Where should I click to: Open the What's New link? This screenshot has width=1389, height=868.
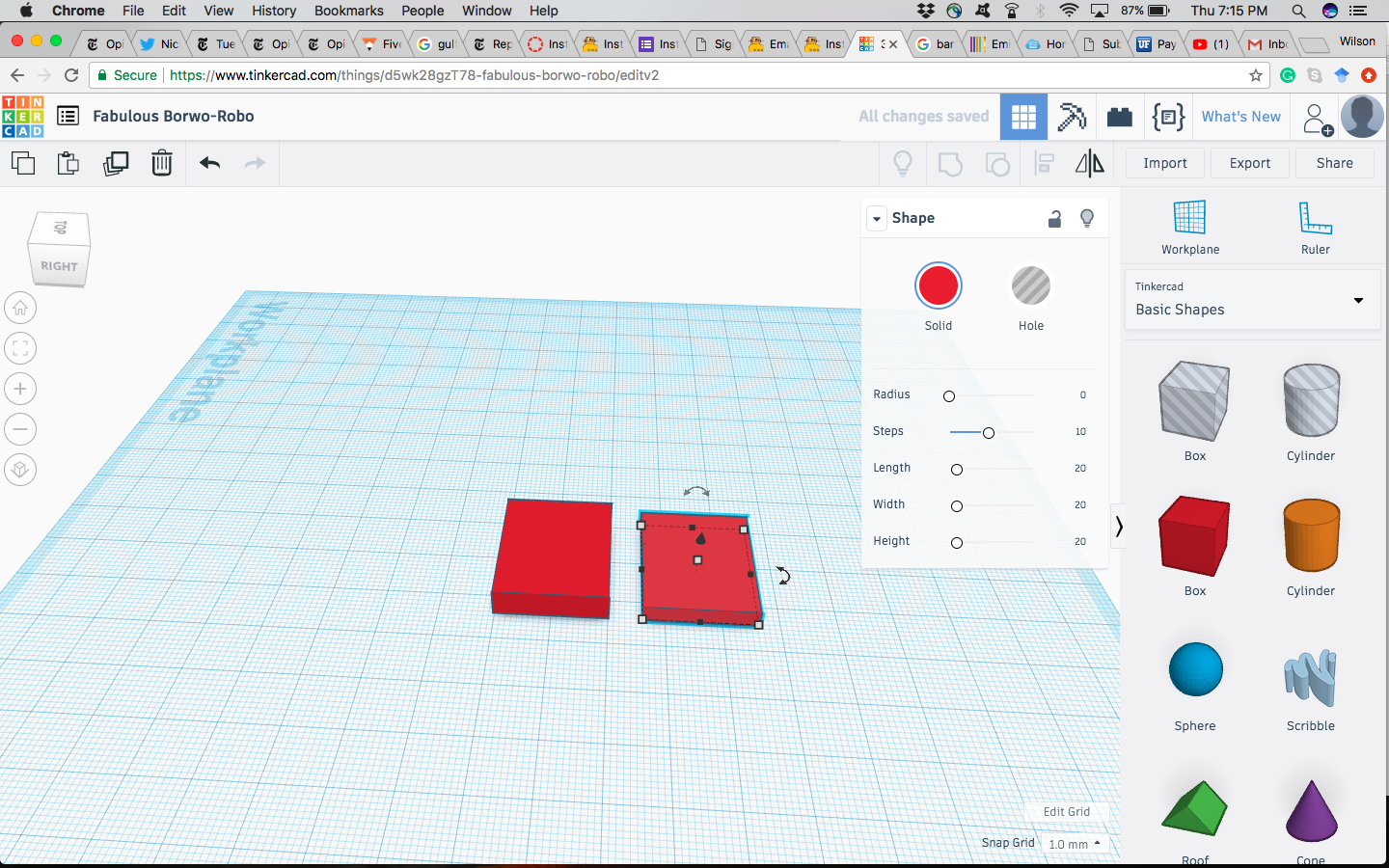click(x=1241, y=117)
